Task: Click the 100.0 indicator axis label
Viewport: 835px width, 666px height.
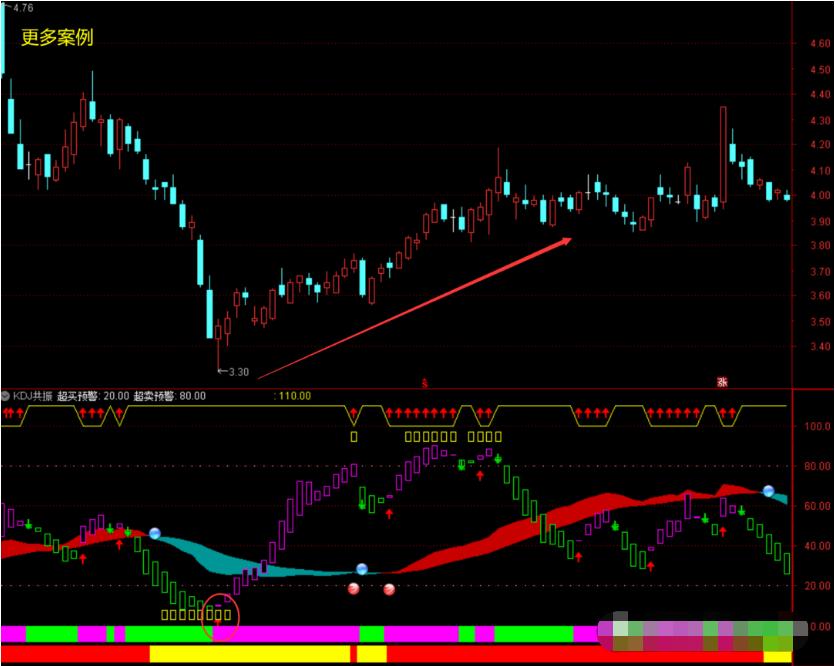Action: pos(818,426)
